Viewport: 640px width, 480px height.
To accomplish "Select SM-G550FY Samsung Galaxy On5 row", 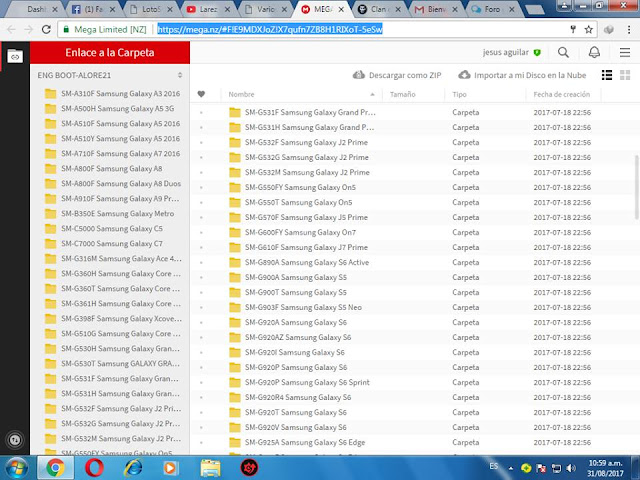I will coord(412,187).
